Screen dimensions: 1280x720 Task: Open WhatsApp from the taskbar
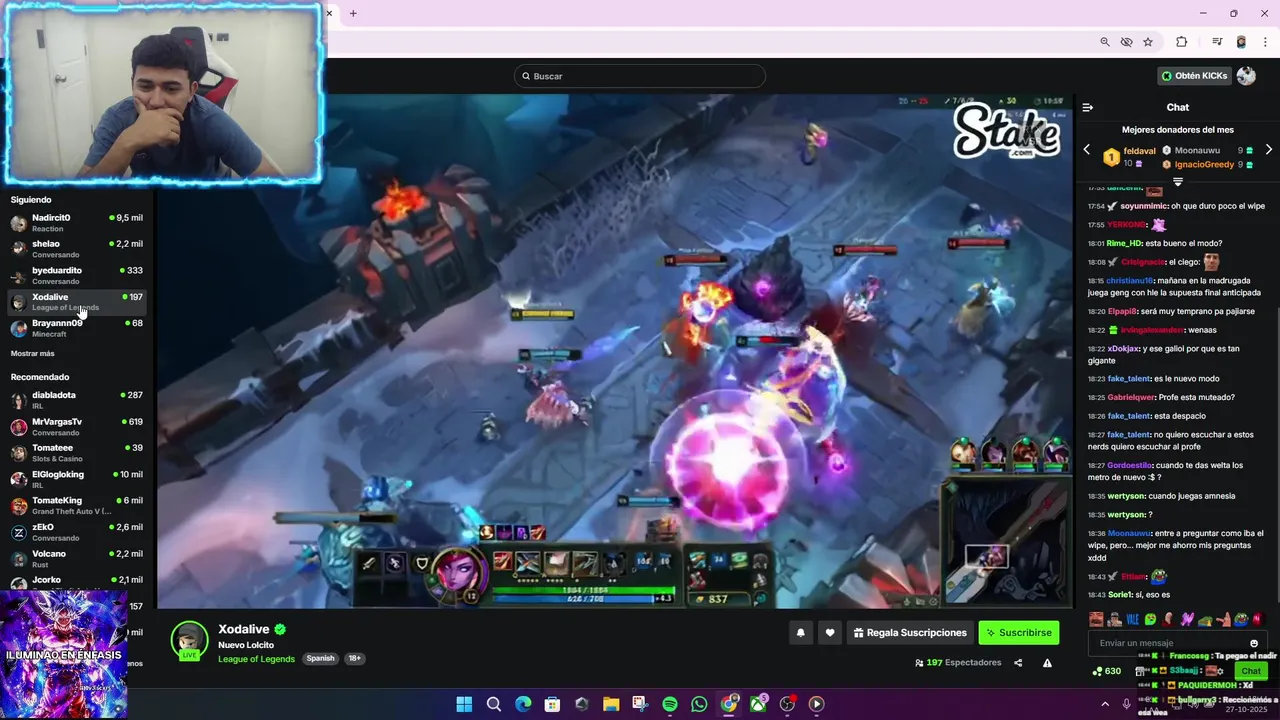[x=699, y=704]
